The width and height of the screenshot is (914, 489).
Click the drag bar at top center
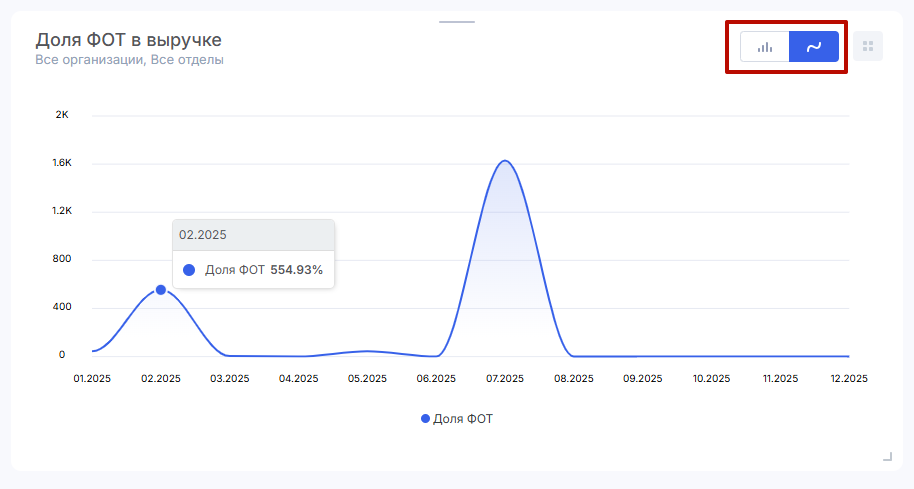click(x=457, y=21)
